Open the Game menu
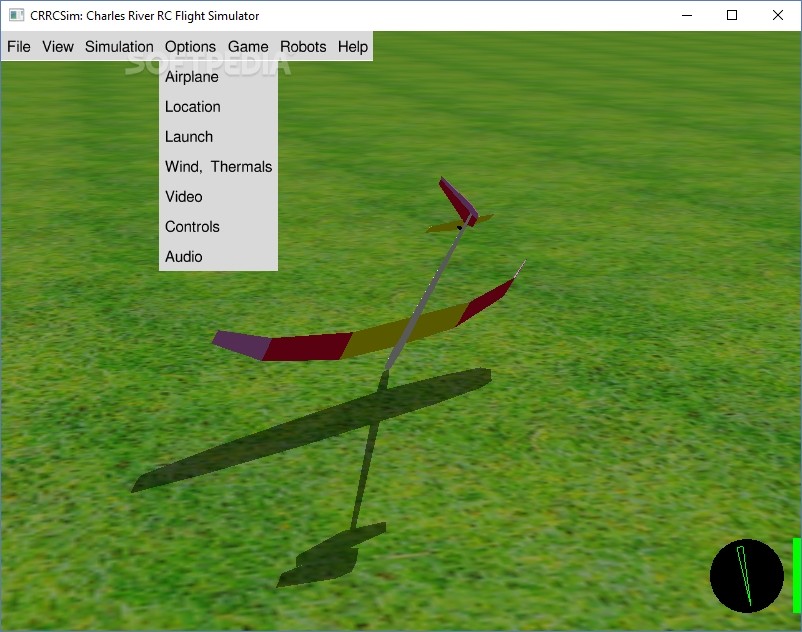The height and width of the screenshot is (632, 802). point(248,47)
